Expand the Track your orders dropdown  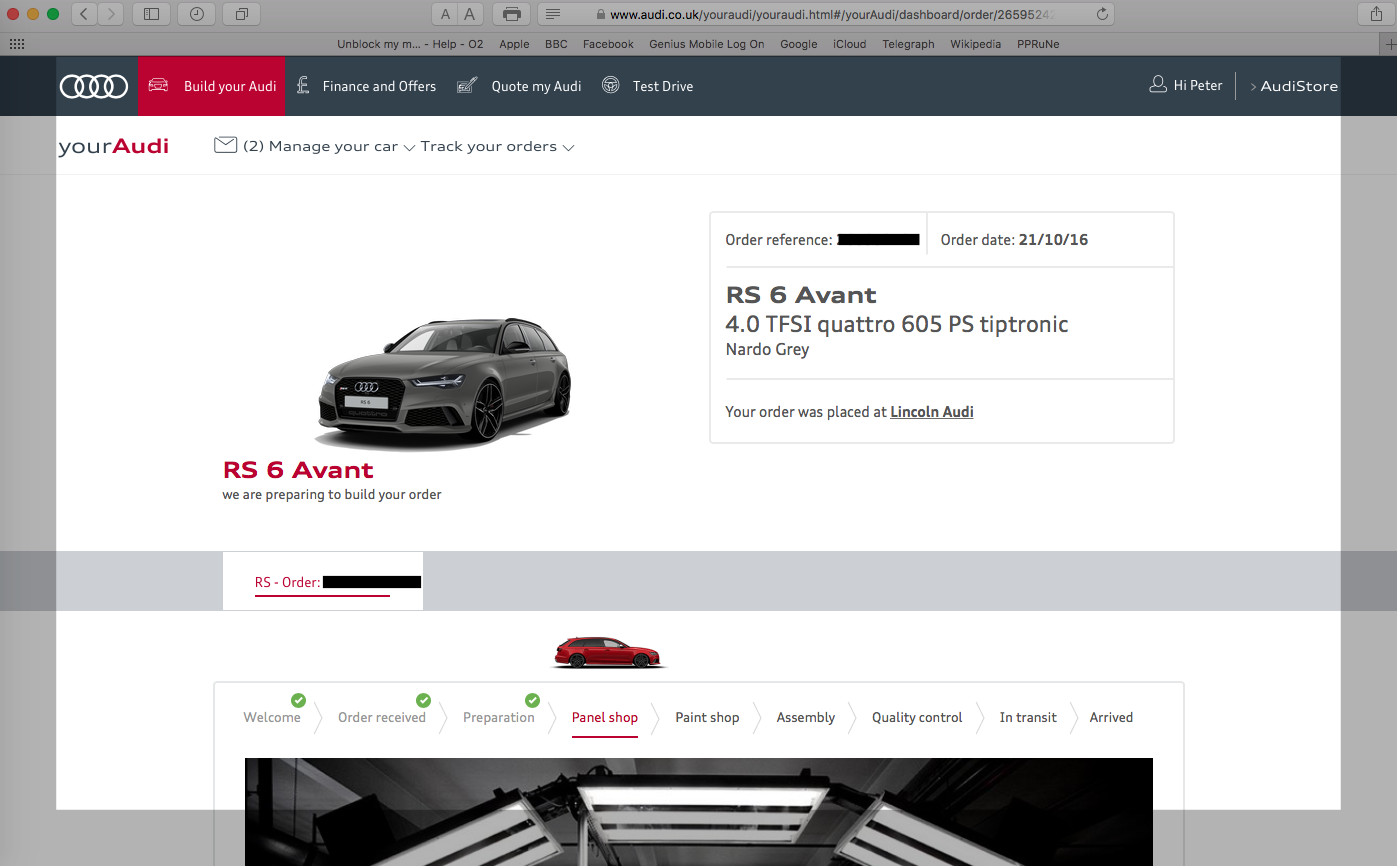click(497, 147)
